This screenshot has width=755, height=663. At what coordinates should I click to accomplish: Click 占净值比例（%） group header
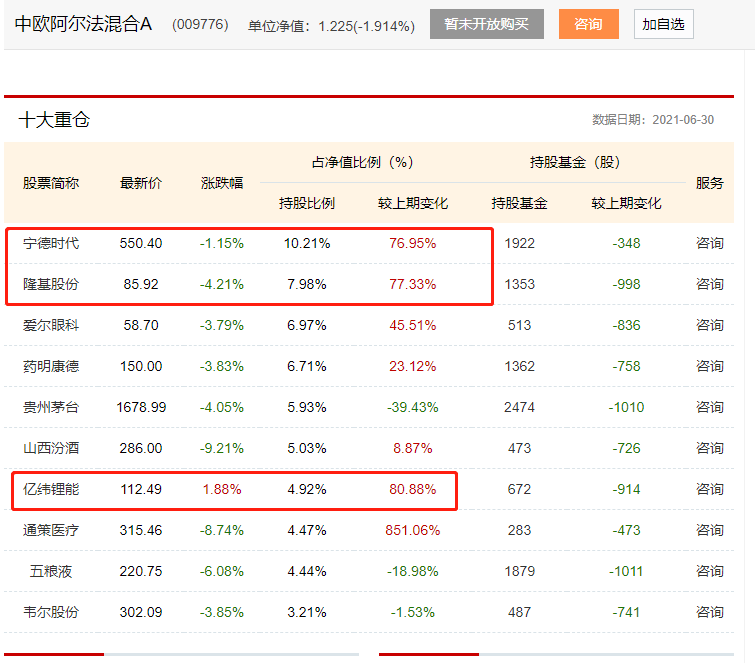(363, 162)
